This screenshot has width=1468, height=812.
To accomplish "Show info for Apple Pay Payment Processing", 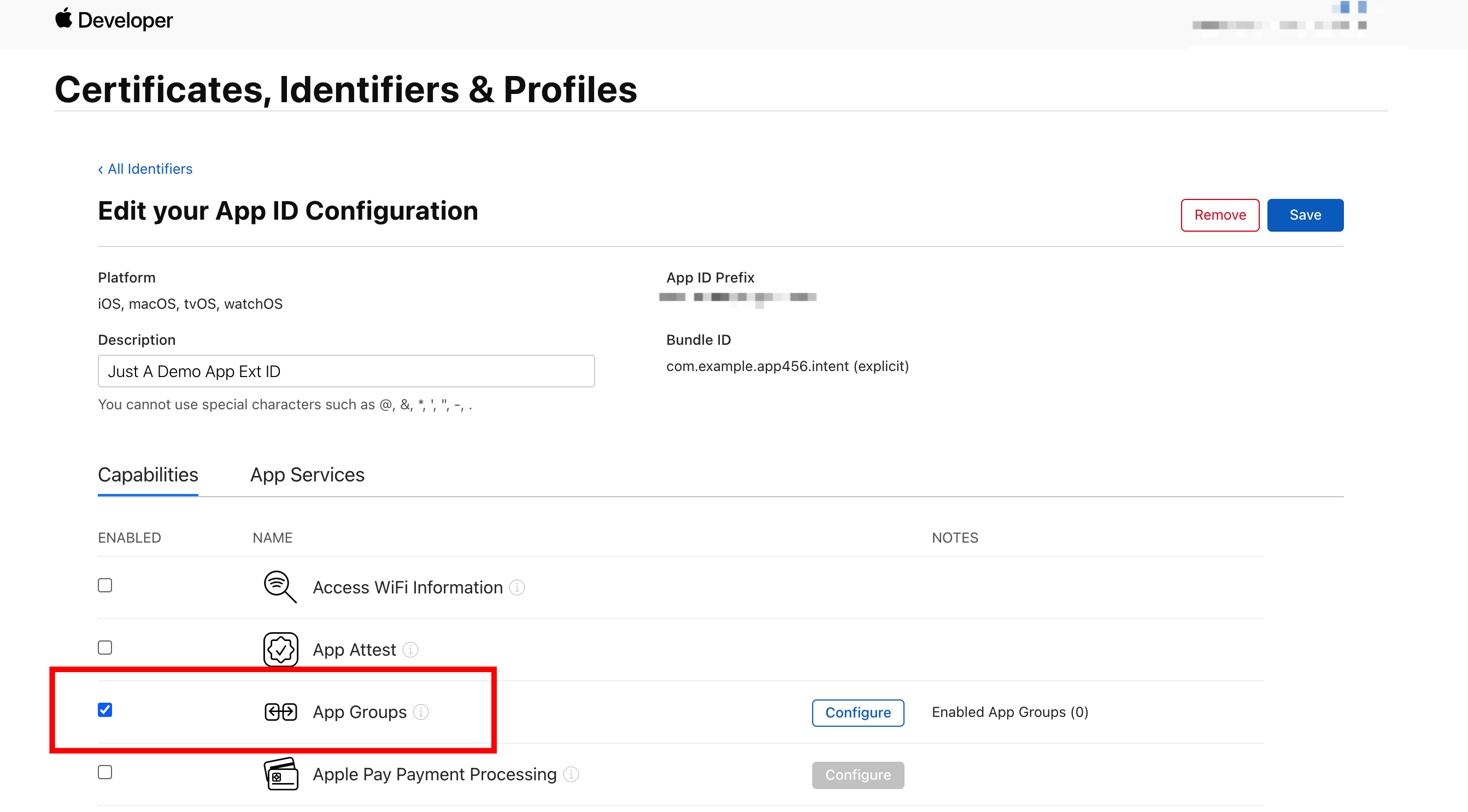I will [x=571, y=774].
